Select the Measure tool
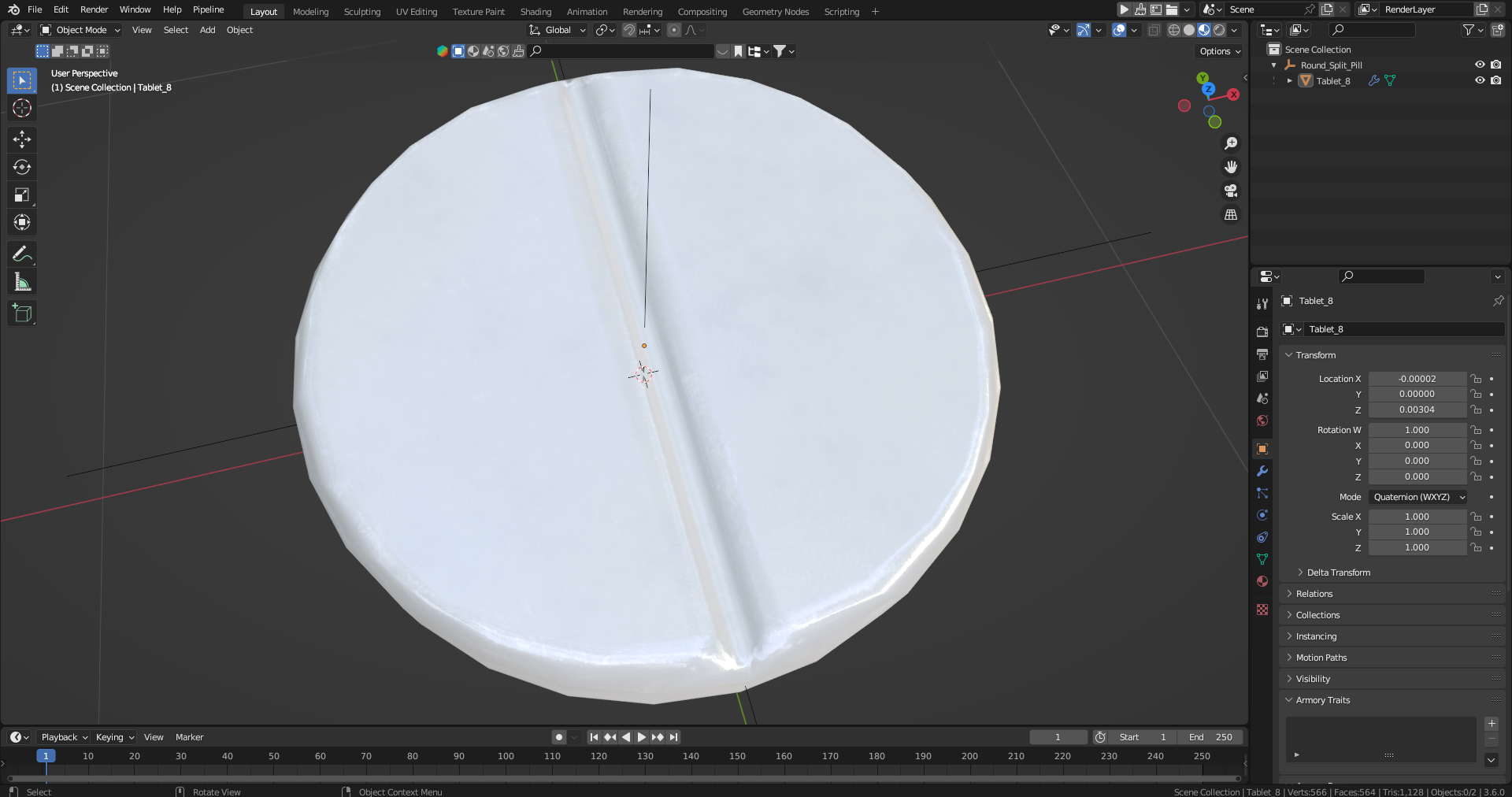1512x797 pixels. point(22,282)
